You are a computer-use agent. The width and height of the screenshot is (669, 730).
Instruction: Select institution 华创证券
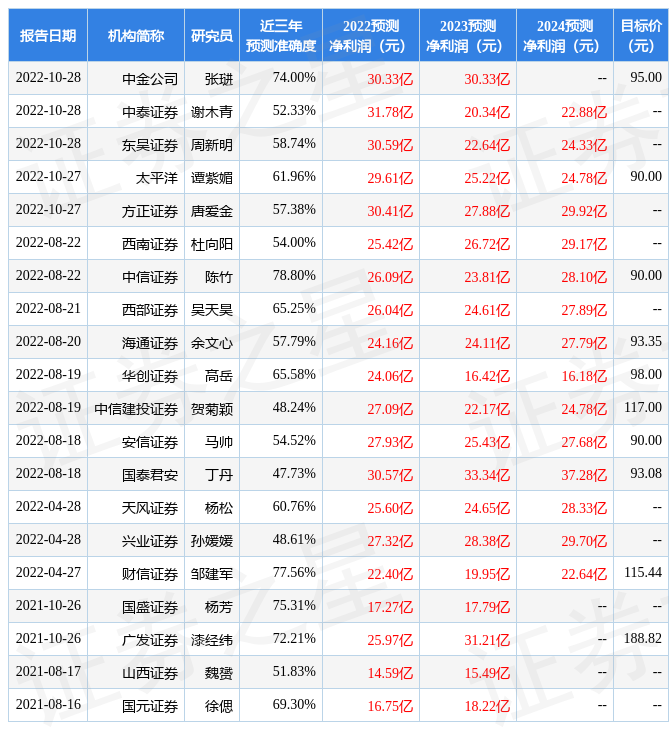150,376
